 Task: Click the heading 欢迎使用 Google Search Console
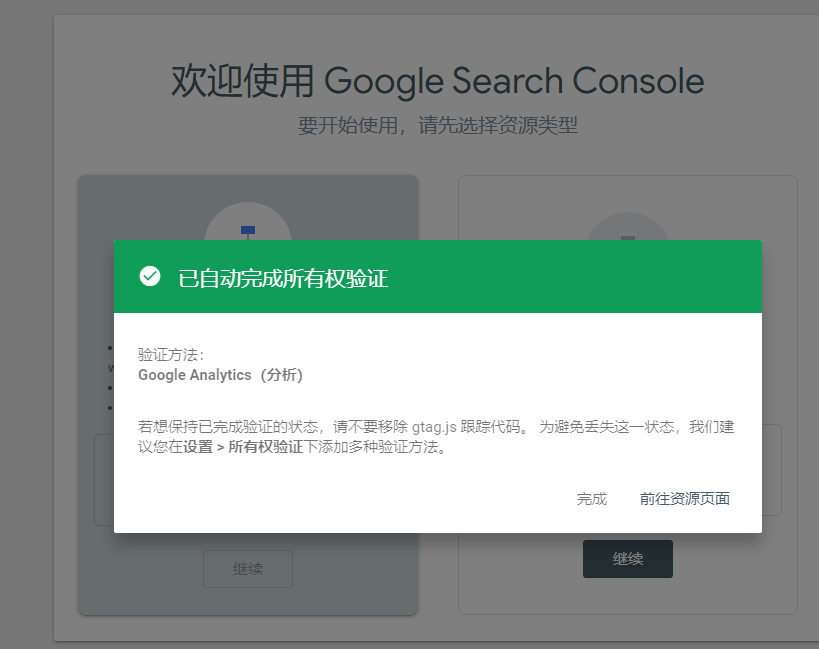pyautogui.click(x=438, y=81)
